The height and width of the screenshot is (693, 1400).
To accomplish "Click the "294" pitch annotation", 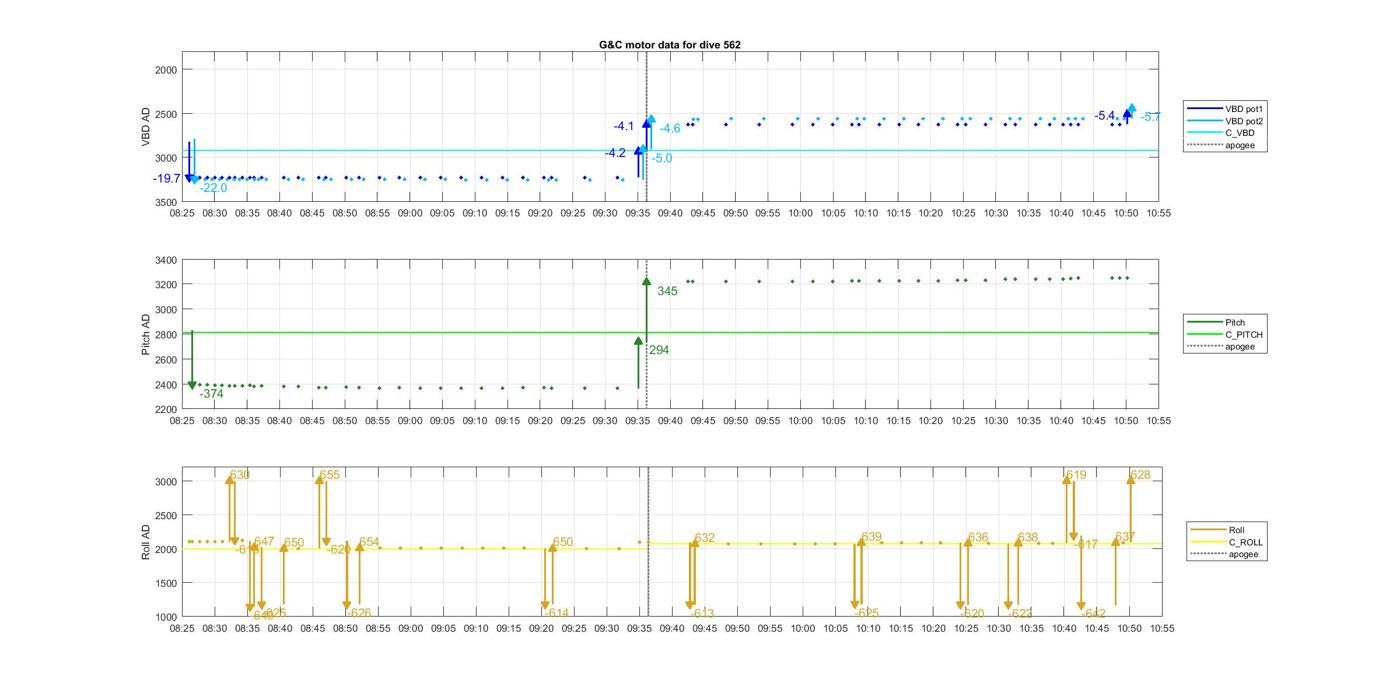I will click(659, 351).
